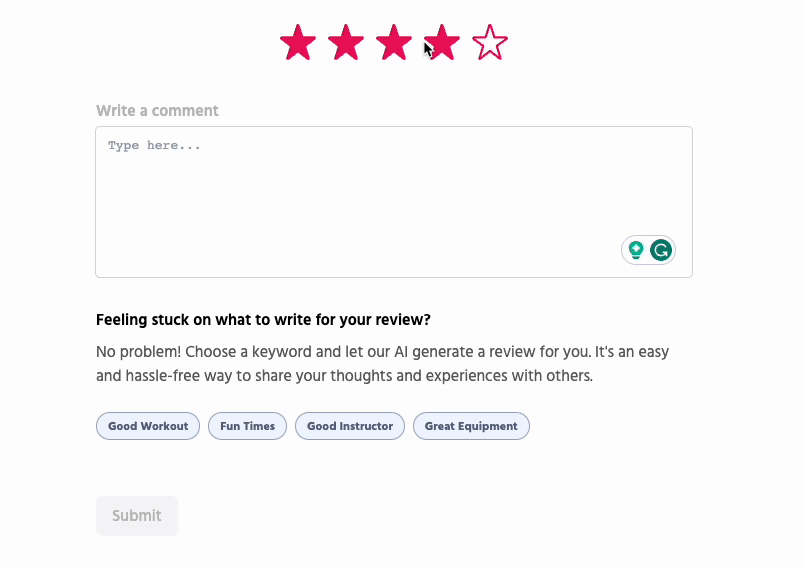Image resolution: width=804 pixels, height=568 pixels.
Task: Click the 'Feeling stuck on what to write' heading
Action: [x=263, y=320]
